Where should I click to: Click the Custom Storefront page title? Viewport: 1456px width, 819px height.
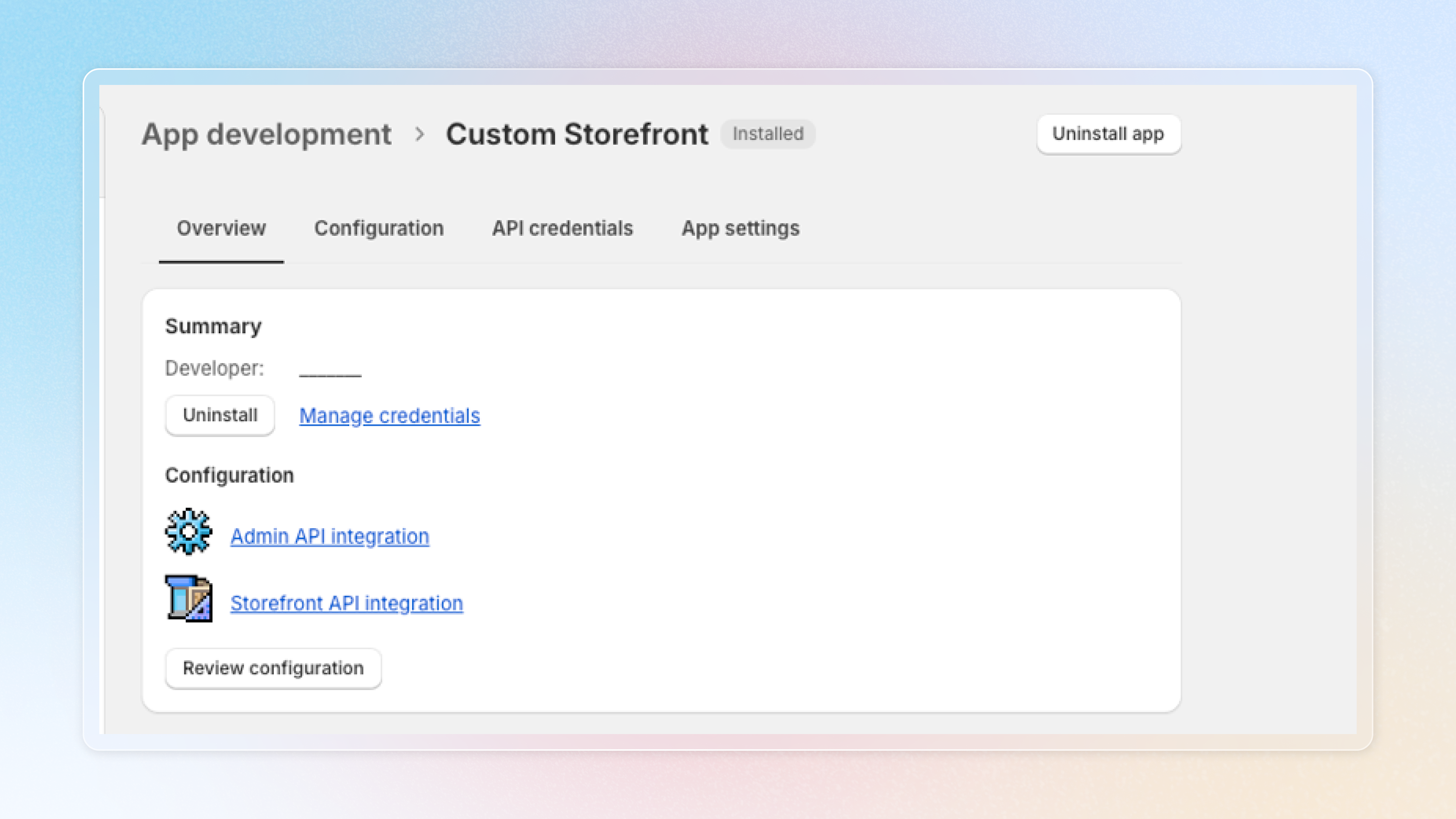[576, 135]
